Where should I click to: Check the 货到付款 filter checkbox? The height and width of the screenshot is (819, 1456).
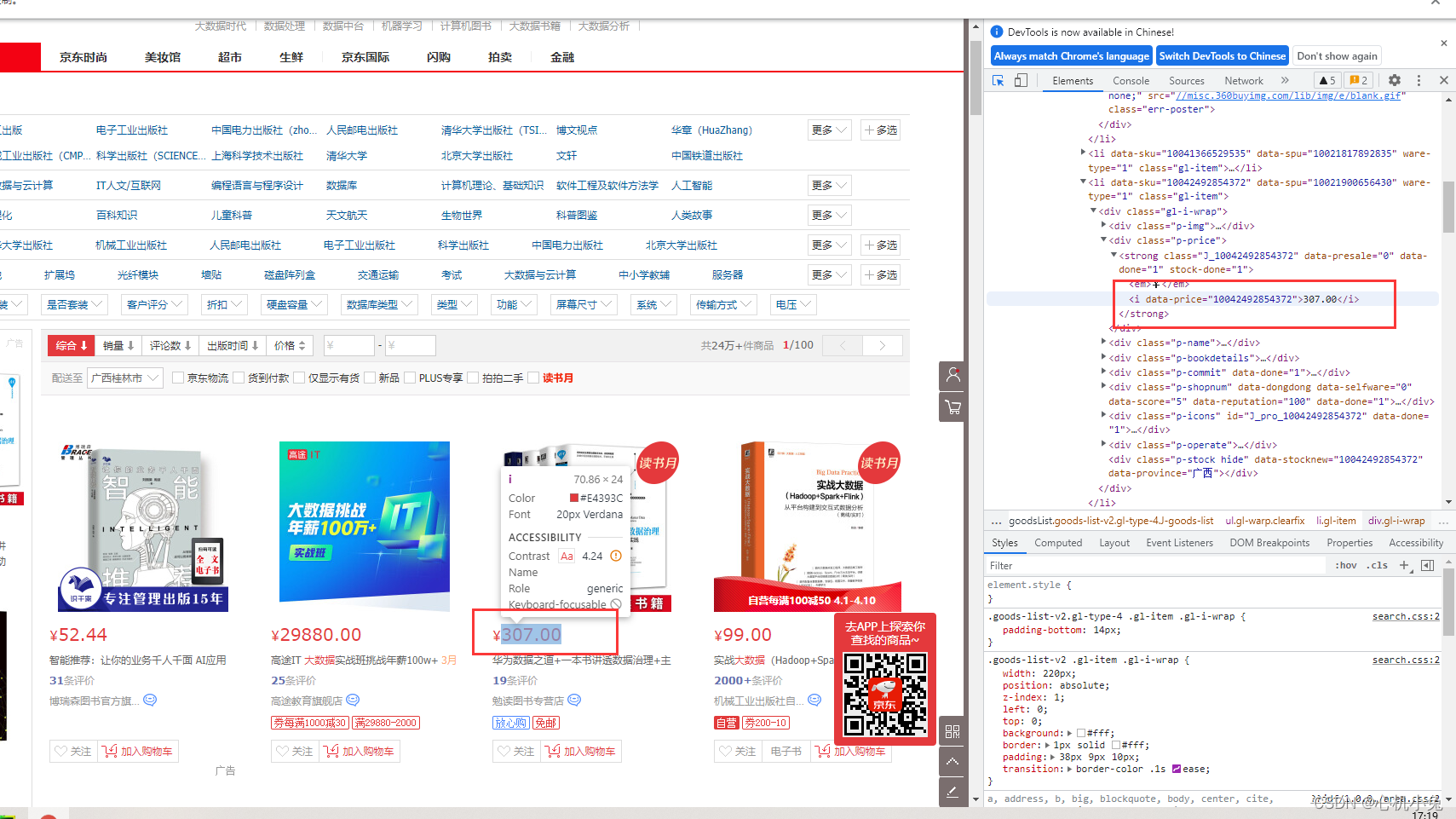click(239, 378)
